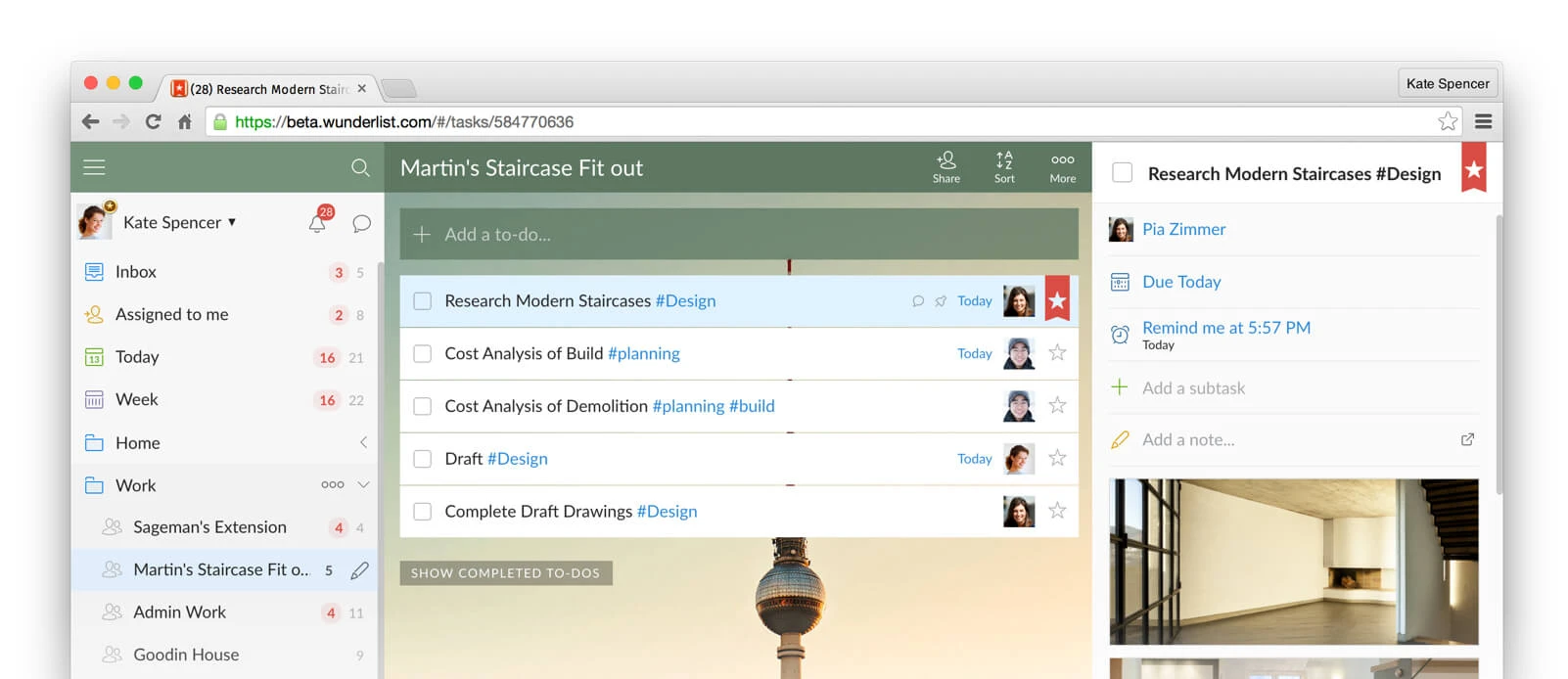Star the Cost Analysis of Demolition task
The image size is (1568, 679).
(x=1057, y=405)
